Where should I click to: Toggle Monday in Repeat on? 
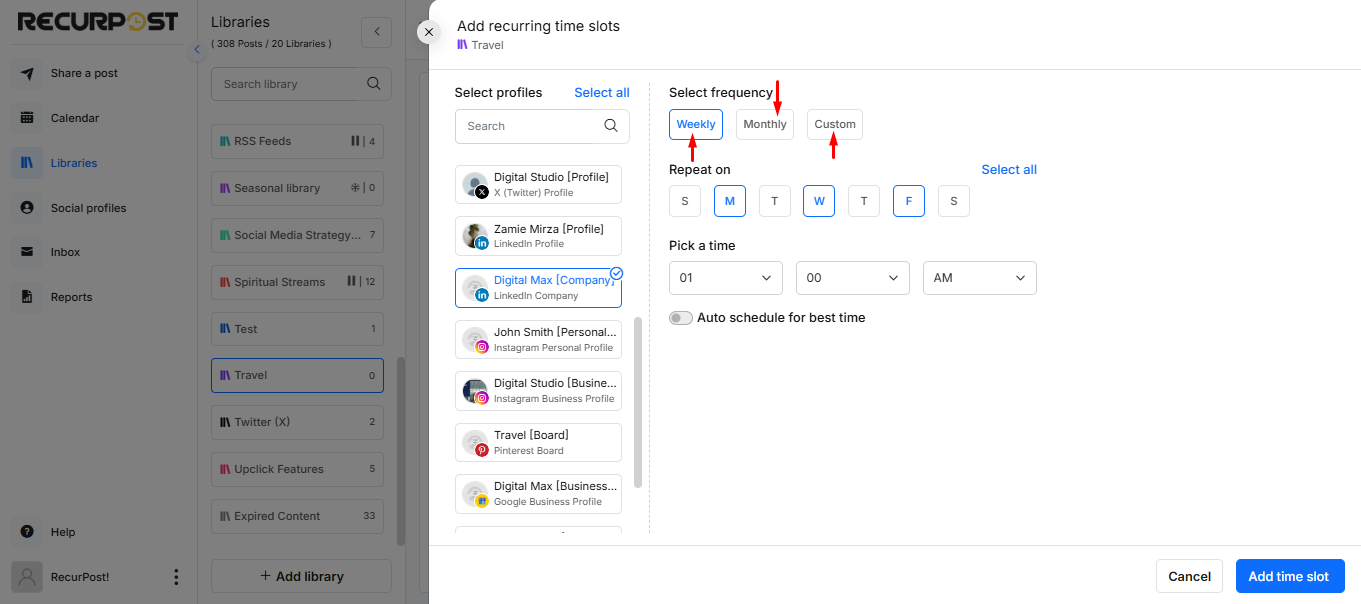point(730,201)
